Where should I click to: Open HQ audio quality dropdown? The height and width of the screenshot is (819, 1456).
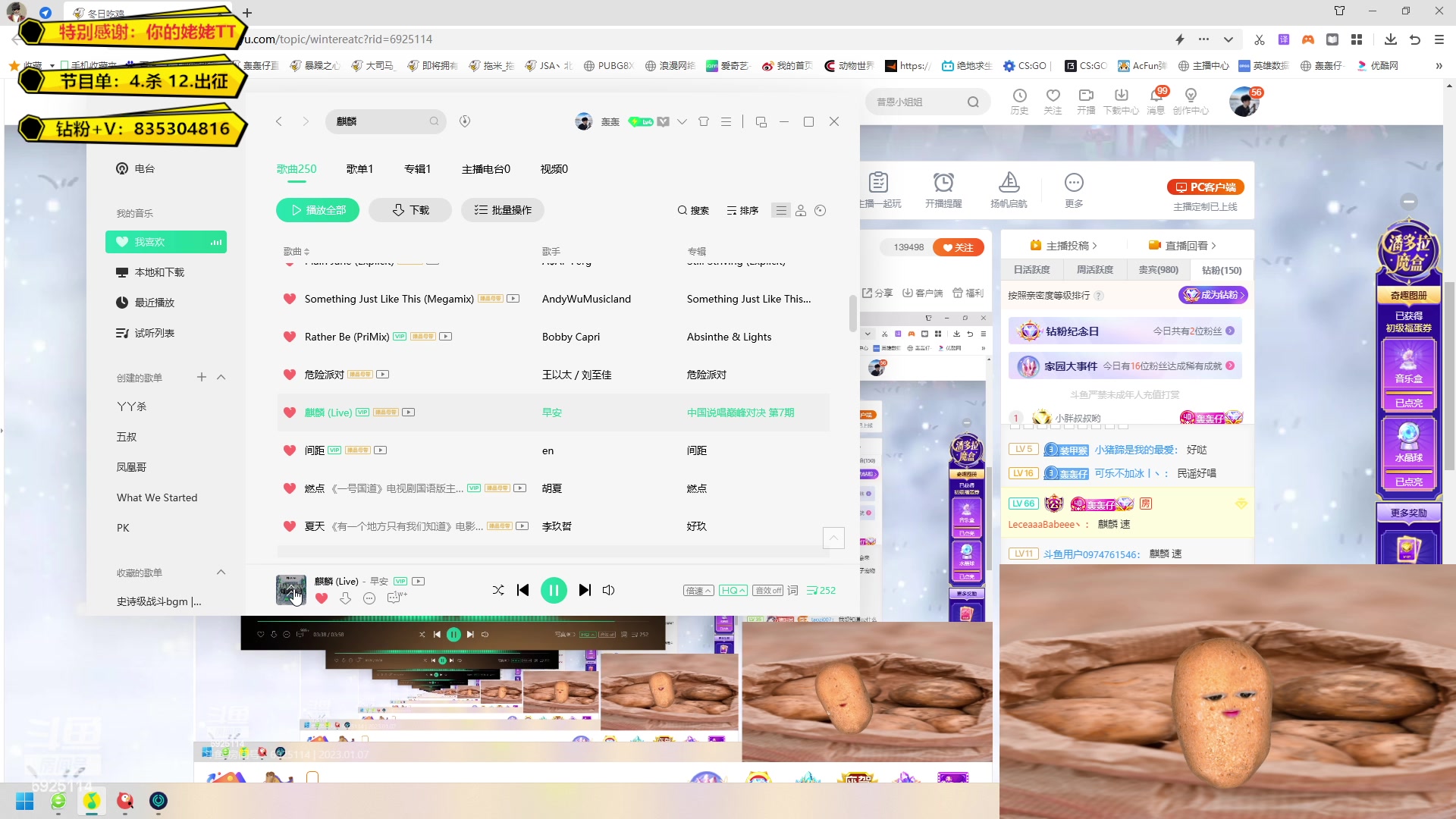pos(733,590)
